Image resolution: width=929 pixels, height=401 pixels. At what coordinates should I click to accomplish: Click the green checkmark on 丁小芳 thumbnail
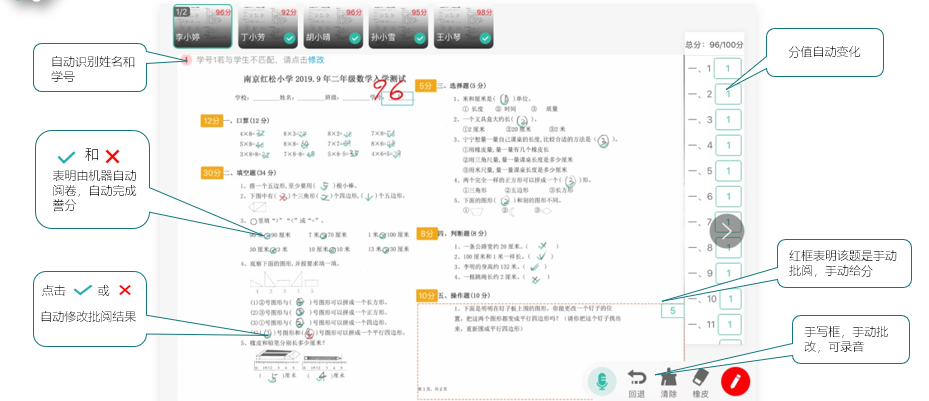tap(289, 38)
